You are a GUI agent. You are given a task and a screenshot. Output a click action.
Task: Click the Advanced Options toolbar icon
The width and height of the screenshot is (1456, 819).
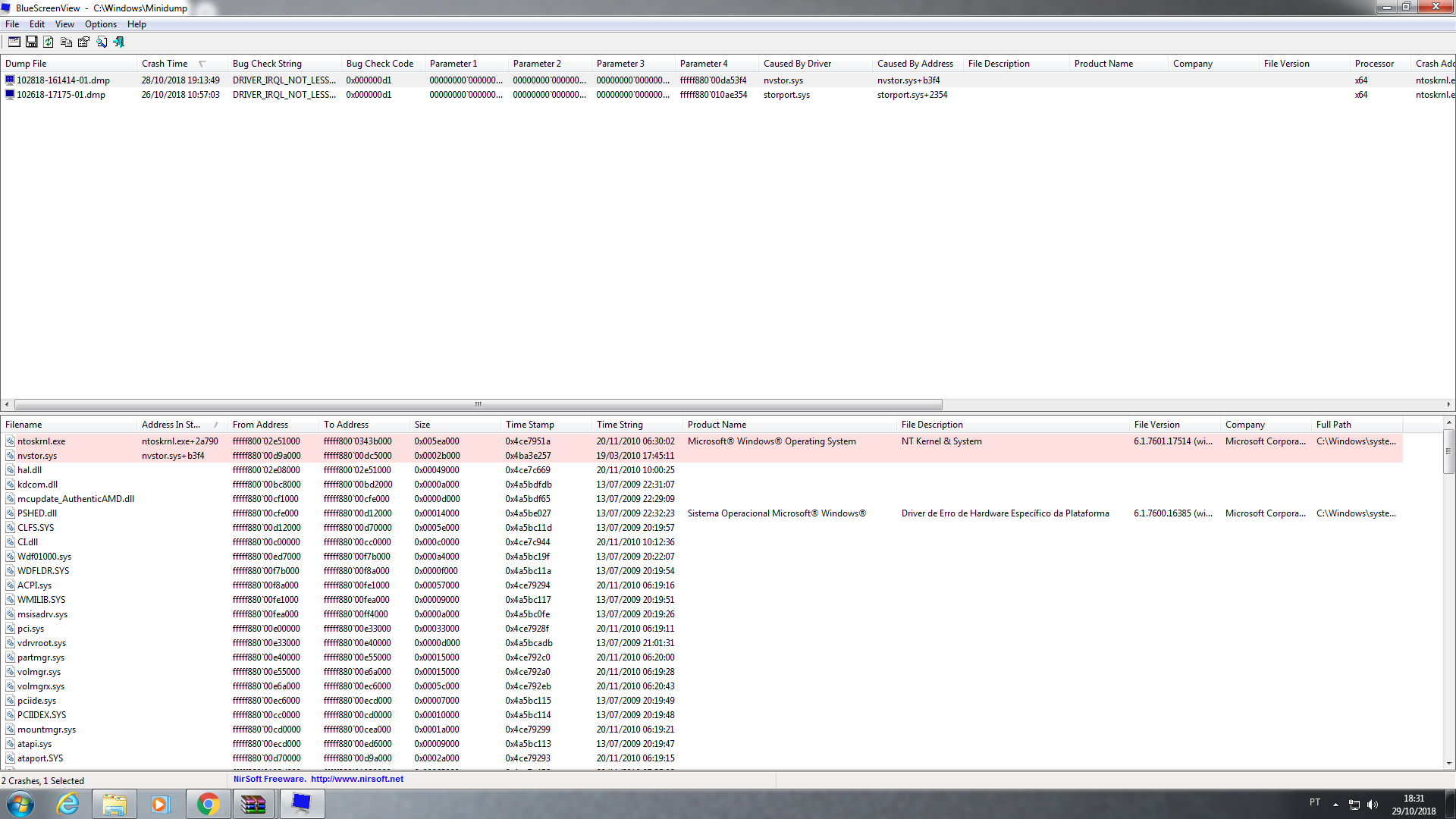(14, 42)
